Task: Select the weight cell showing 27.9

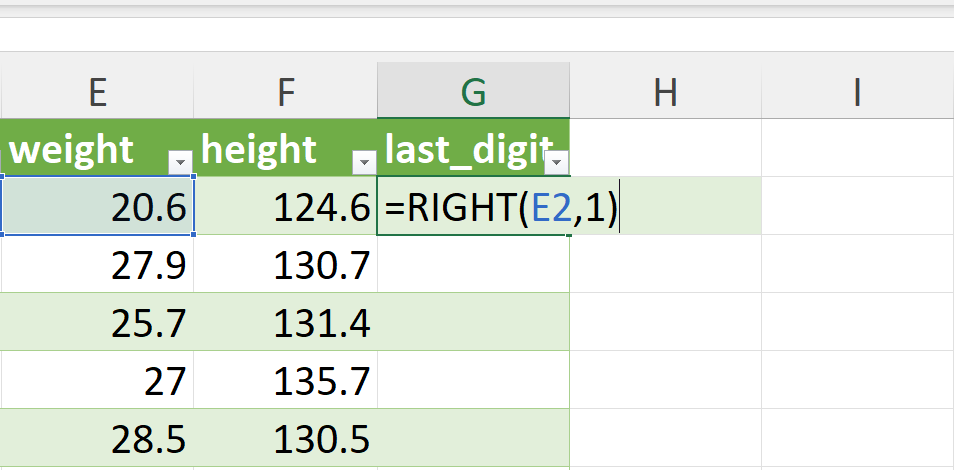Action: coord(97,264)
